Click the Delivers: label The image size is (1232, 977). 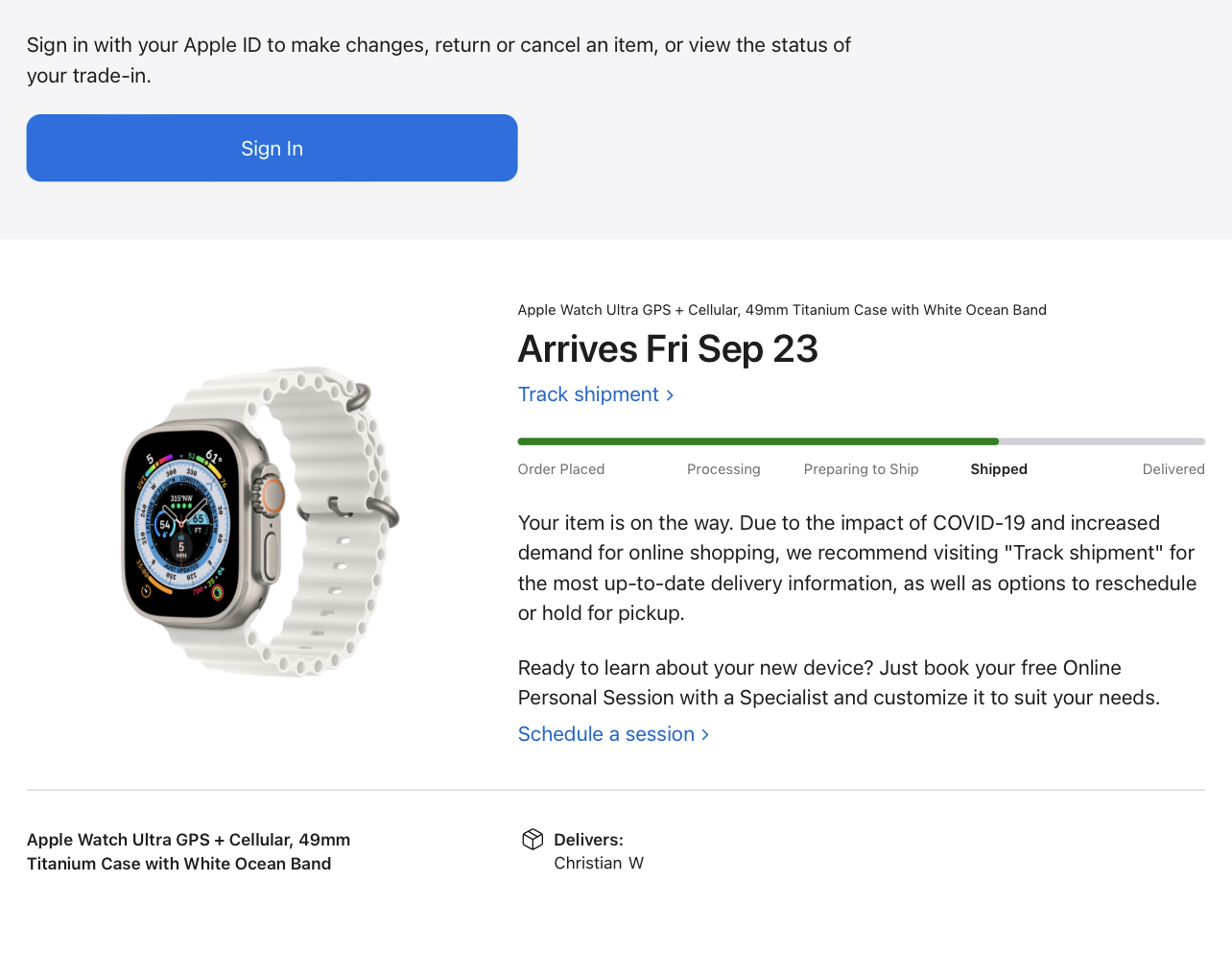pyautogui.click(x=588, y=840)
